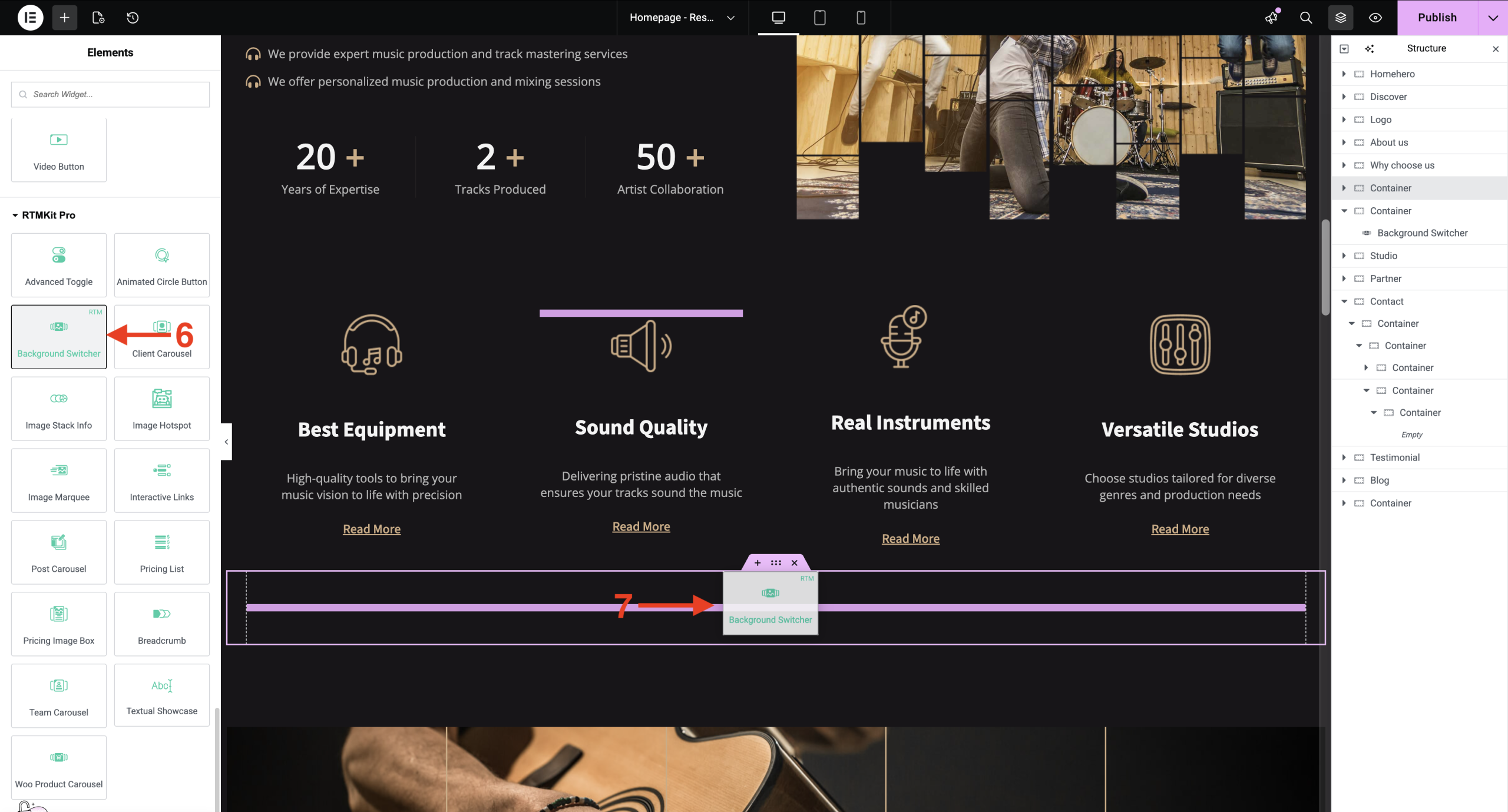Open the revision history icon
The image size is (1508, 812).
(x=133, y=18)
